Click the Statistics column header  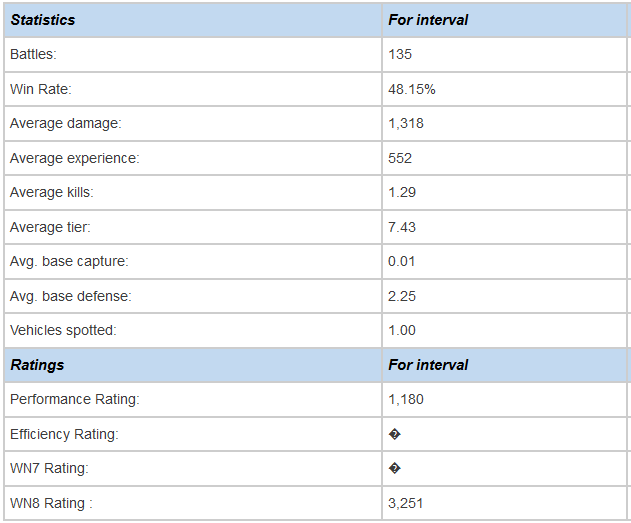click(43, 20)
